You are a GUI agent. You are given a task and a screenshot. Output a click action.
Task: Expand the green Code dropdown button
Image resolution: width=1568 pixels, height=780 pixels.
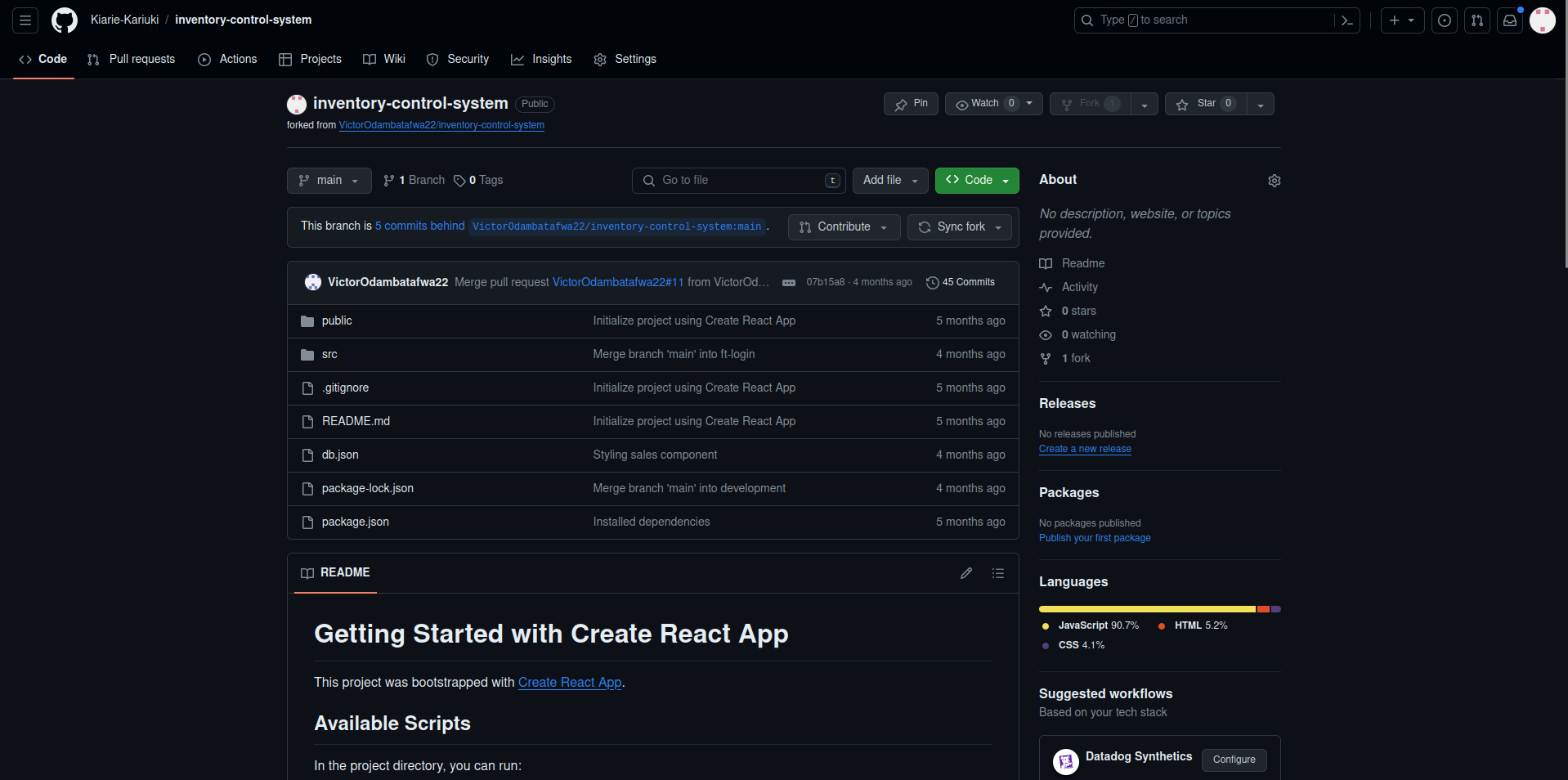coord(977,181)
